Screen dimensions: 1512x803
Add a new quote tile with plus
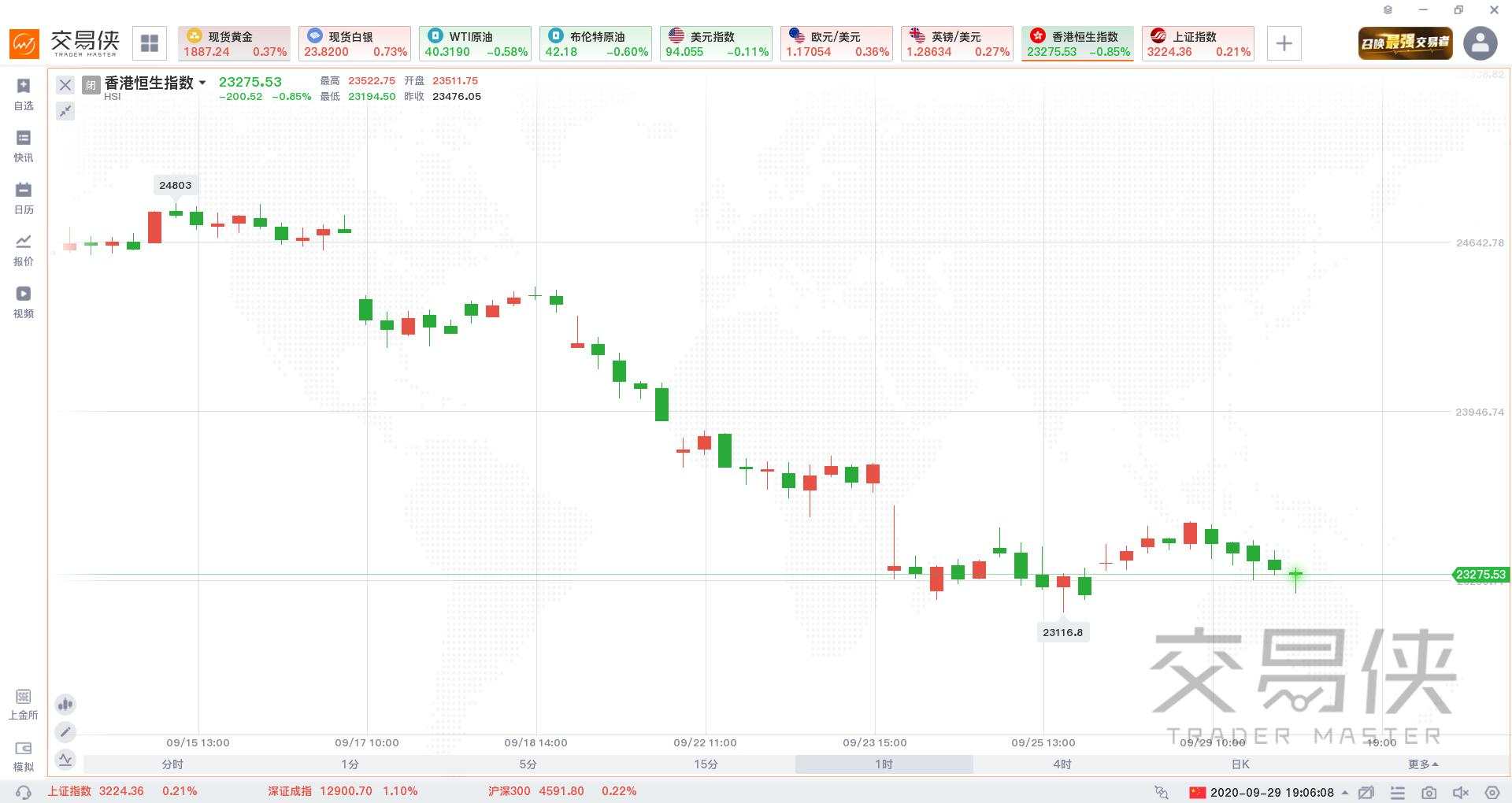(x=1284, y=43)
